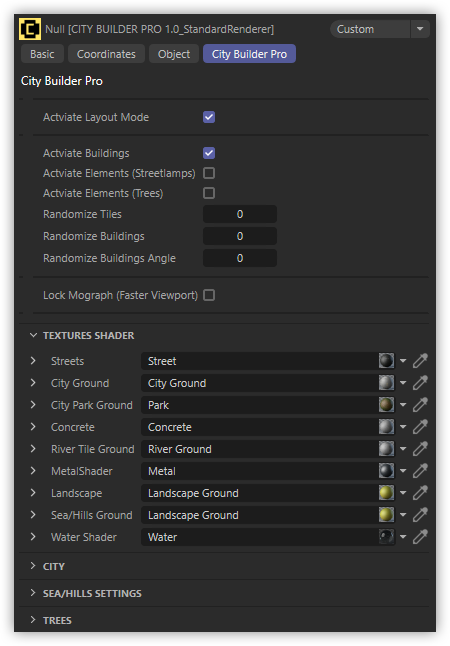
Task: Click the Null object icon in header
Action: point(30,29)
